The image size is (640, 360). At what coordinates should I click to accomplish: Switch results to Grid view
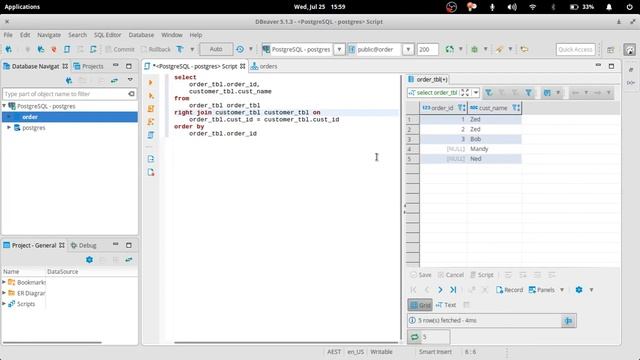pyautogui.click(x=420, y=305)
